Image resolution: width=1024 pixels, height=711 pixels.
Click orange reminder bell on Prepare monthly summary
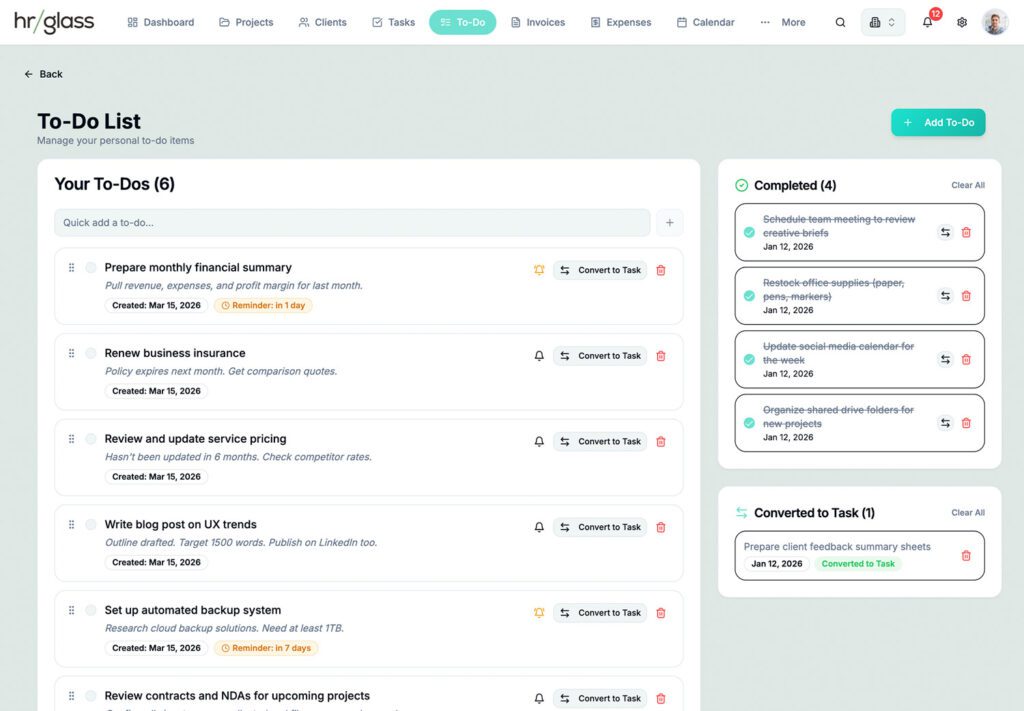[x=539, y=270]
